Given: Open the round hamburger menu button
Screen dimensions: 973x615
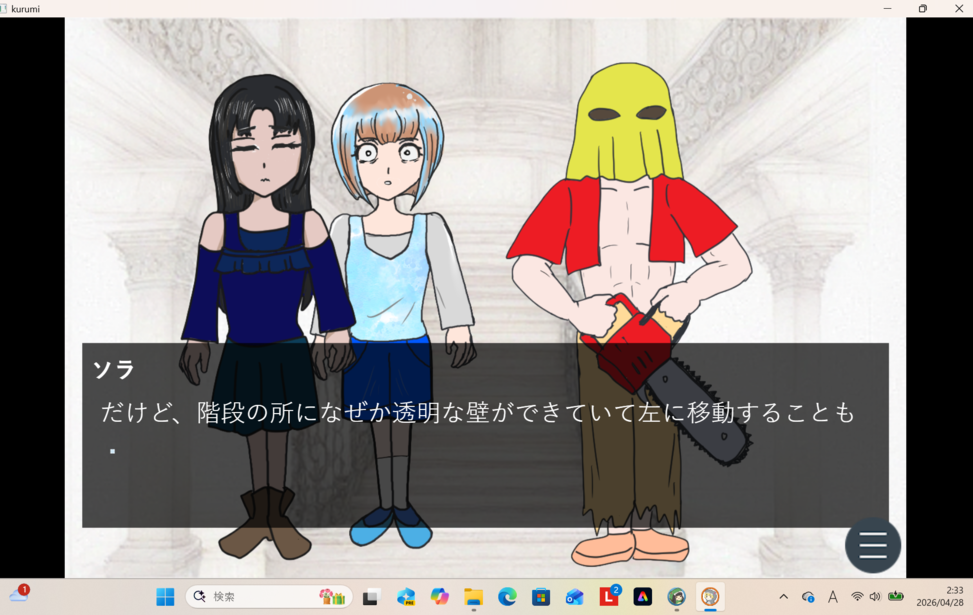Looking at the screenshot, I should coord(872,545).
